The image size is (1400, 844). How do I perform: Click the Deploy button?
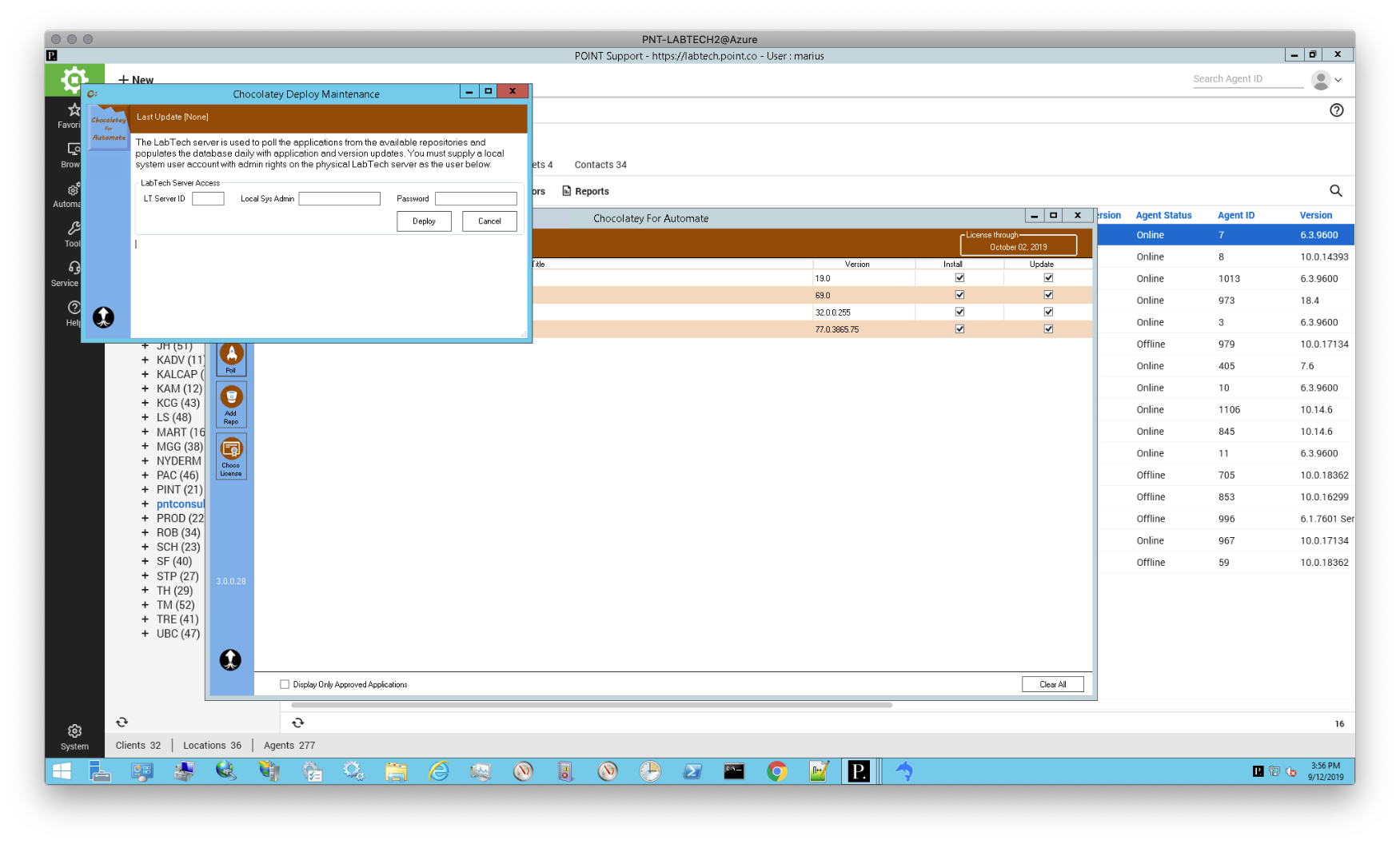click(x=424, y=221)
